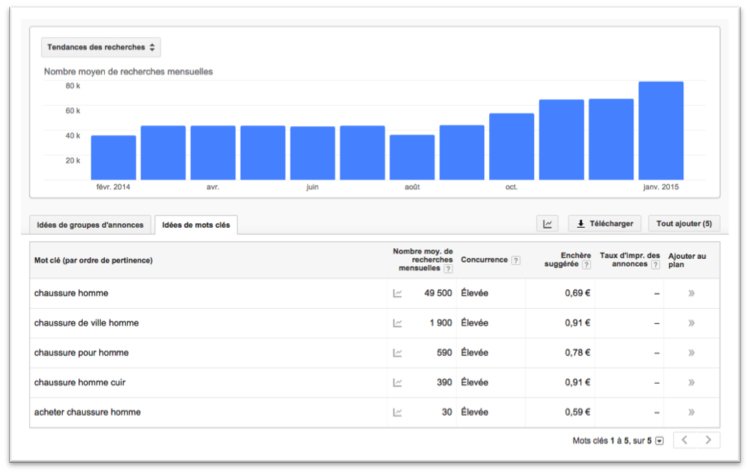The image size is (750, 474).
Task: Go to previous page of keywords
Action: [685, 440]
